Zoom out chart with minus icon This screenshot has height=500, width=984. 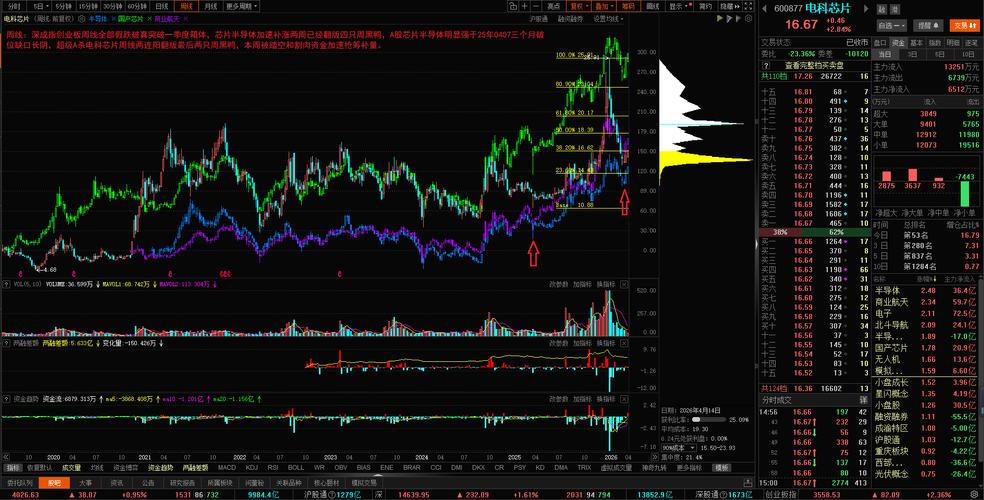(536, 6)
